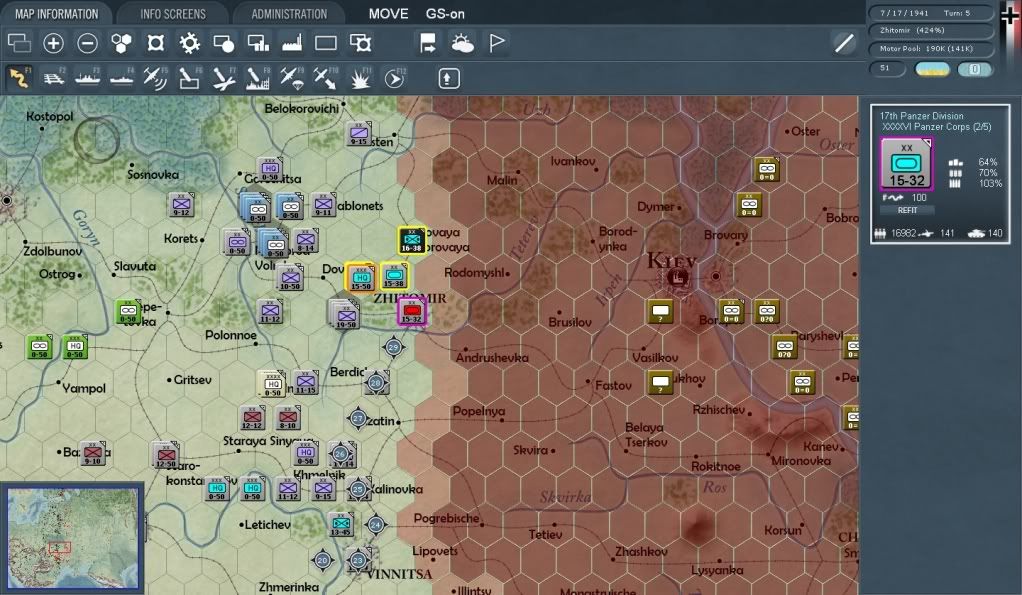Image resolution: width=1022 pixels, height=595 pixels.
Task: Click the REFIT button
Action: (x=907, y=210)
